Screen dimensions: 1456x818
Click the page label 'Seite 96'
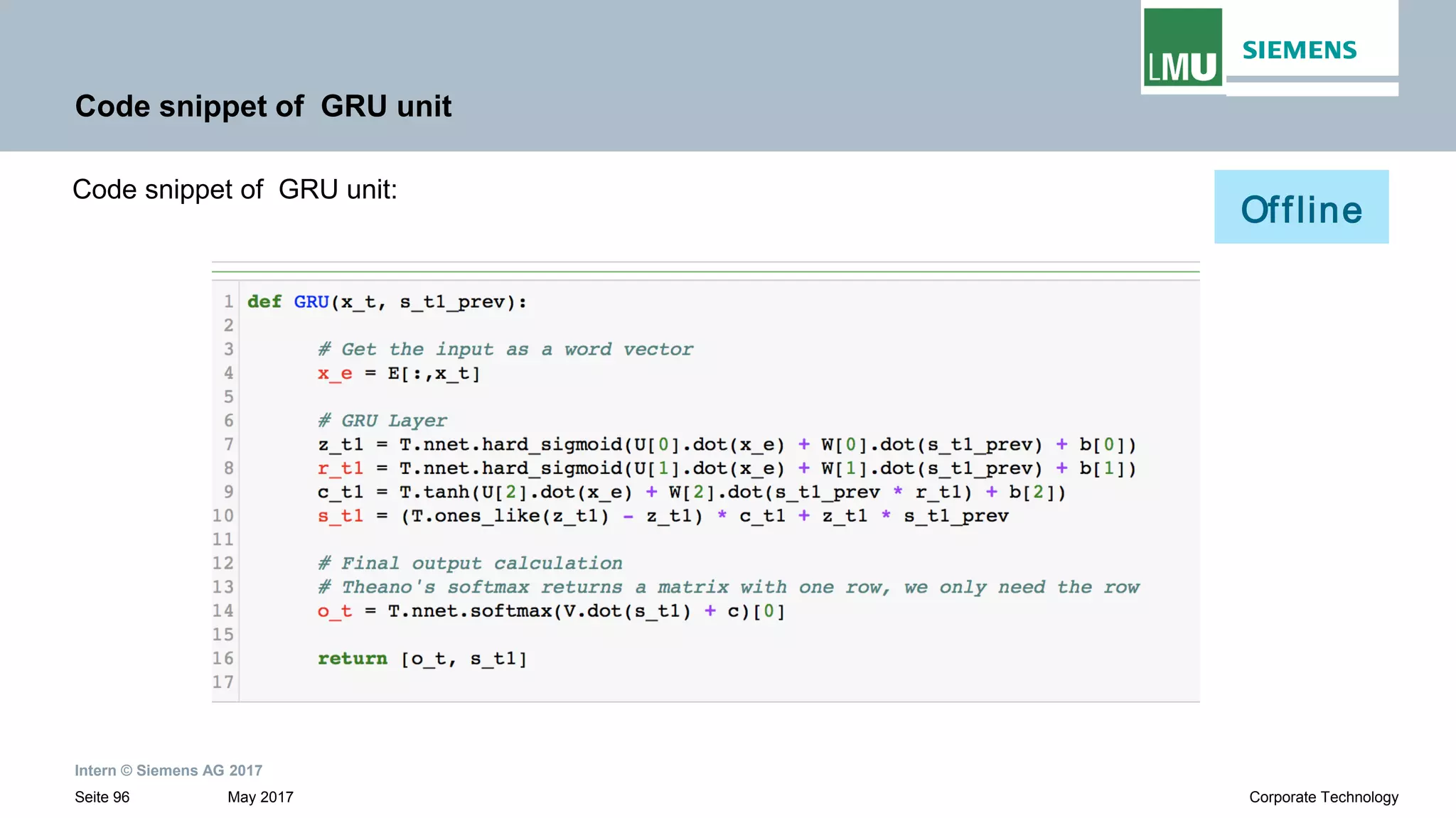[102, 797]
